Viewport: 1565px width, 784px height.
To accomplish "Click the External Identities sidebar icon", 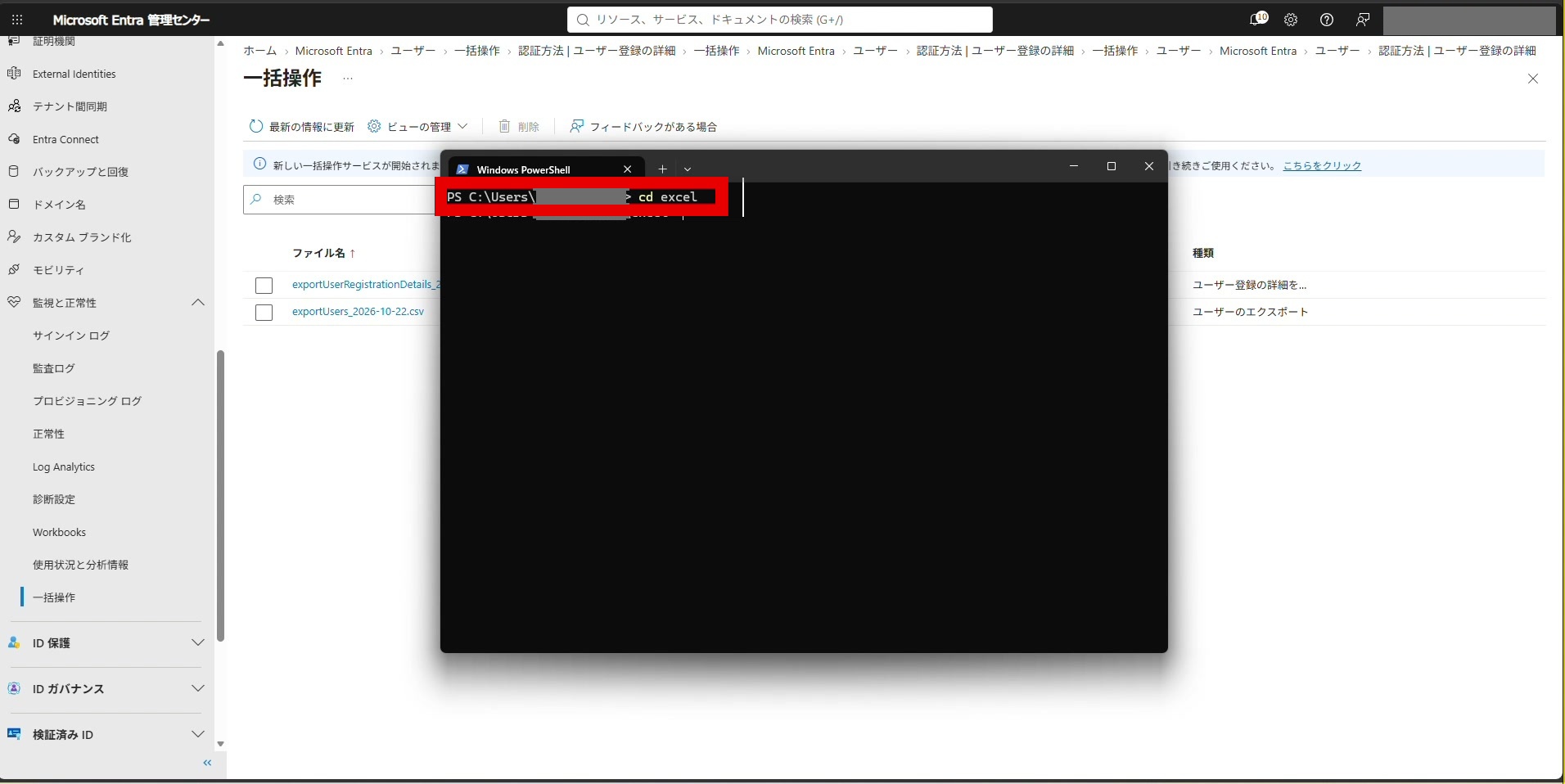I will pos(14,74).
